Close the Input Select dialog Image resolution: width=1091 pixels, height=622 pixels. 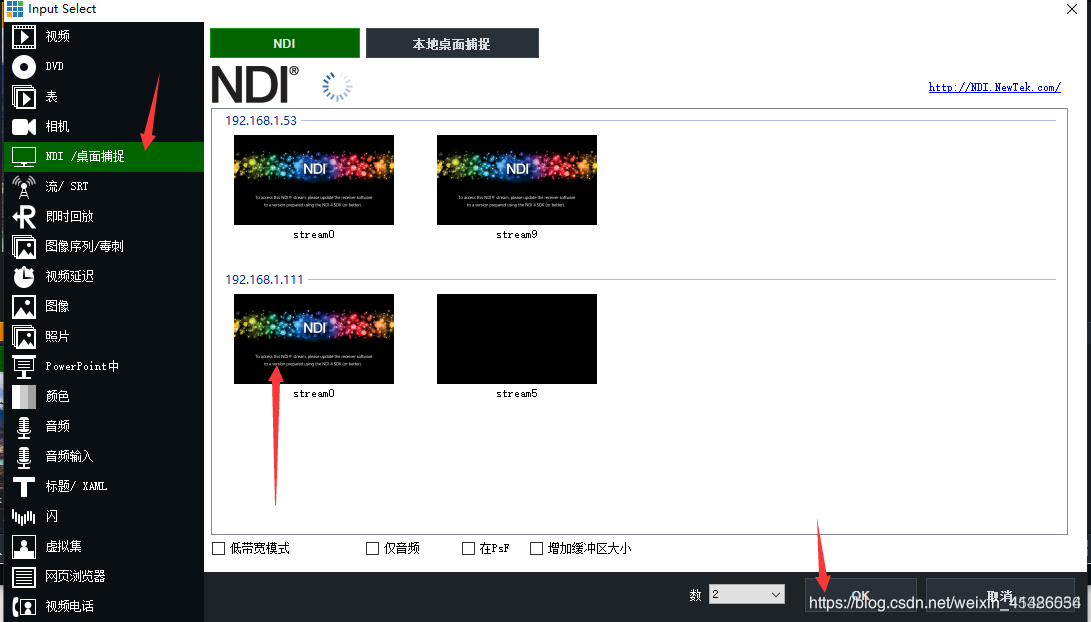click(1072, 9)
